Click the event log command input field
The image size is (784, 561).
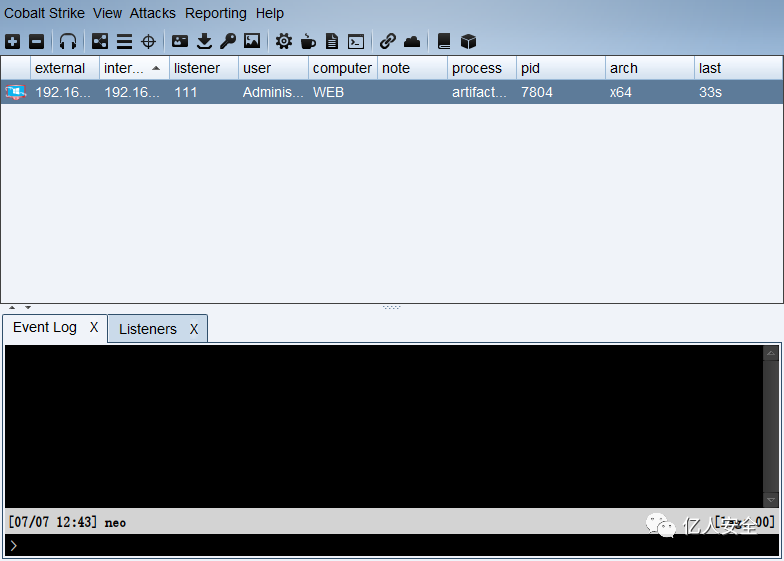pos(392,546)
